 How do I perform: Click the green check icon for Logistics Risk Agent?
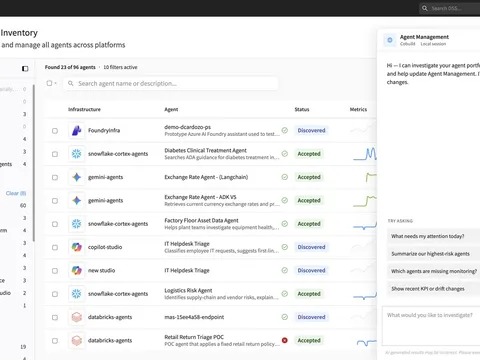285,294
